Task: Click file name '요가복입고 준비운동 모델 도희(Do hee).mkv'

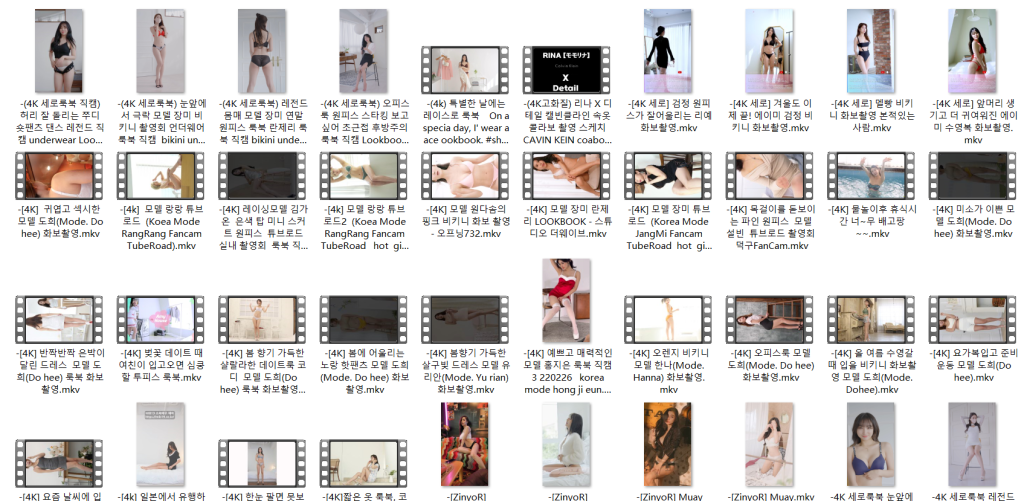Action: pyautogui.click(x=972, y=366)
